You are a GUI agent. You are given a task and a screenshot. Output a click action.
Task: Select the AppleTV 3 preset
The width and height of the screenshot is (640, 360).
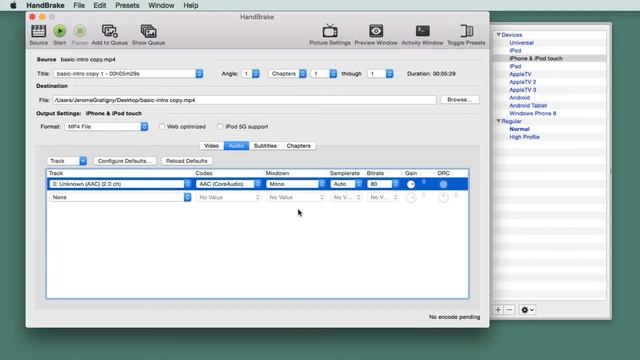(522, 90)
